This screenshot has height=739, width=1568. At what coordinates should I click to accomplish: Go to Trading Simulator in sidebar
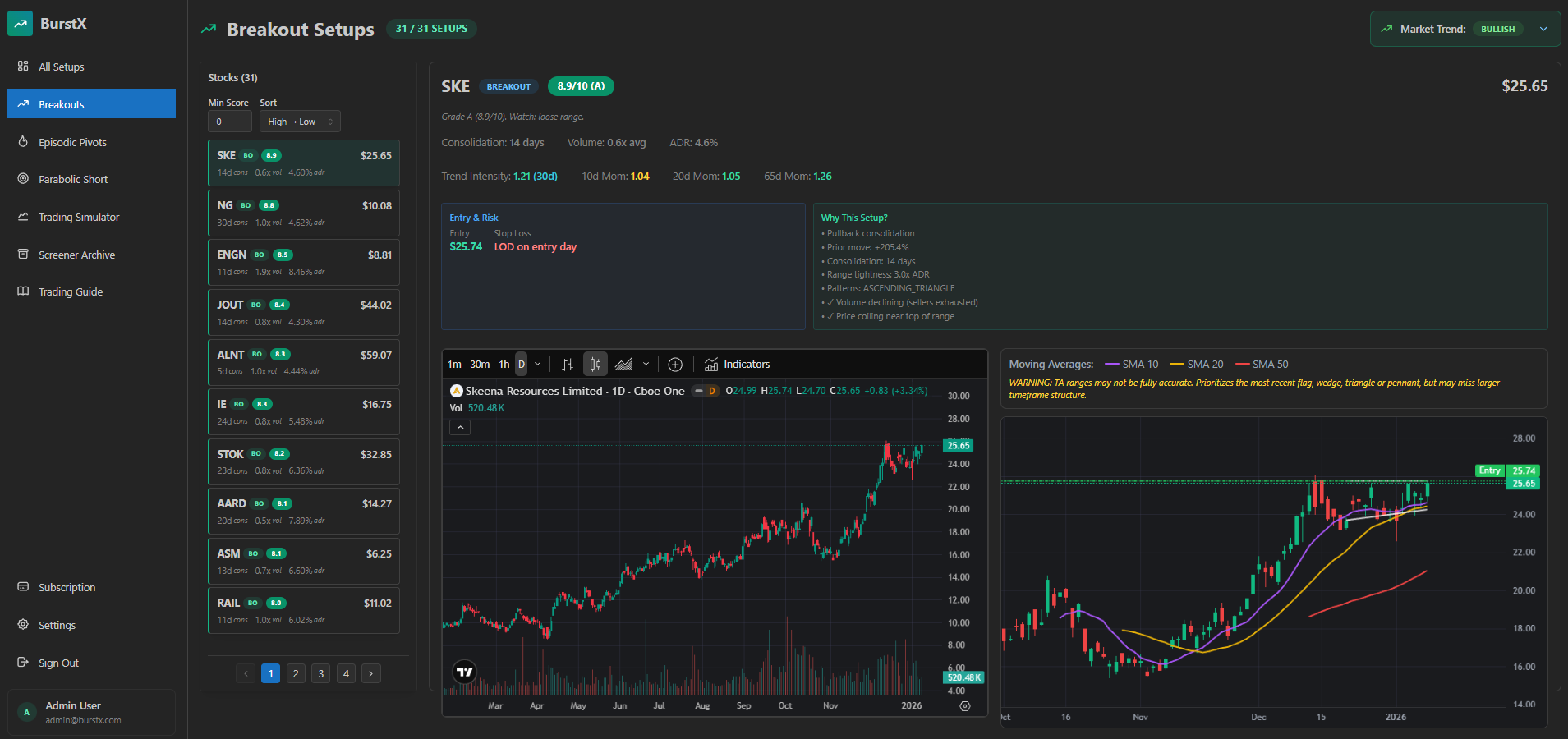79,217
